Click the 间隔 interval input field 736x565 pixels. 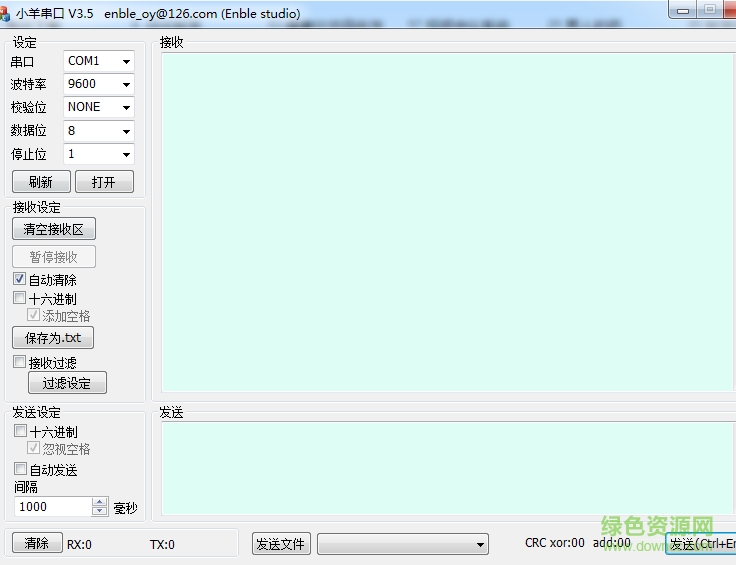[52, 507]
